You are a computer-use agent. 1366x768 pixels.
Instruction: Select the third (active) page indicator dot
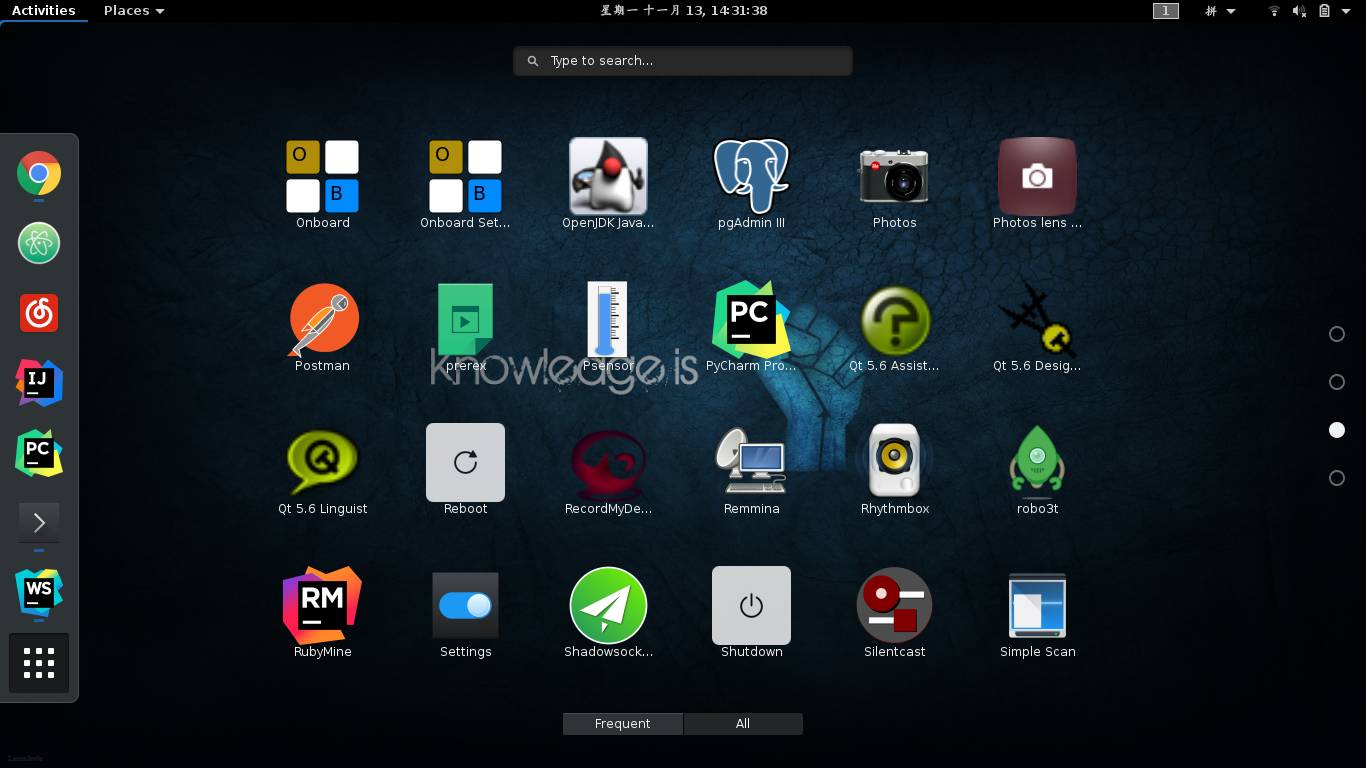coord(1337,430)
